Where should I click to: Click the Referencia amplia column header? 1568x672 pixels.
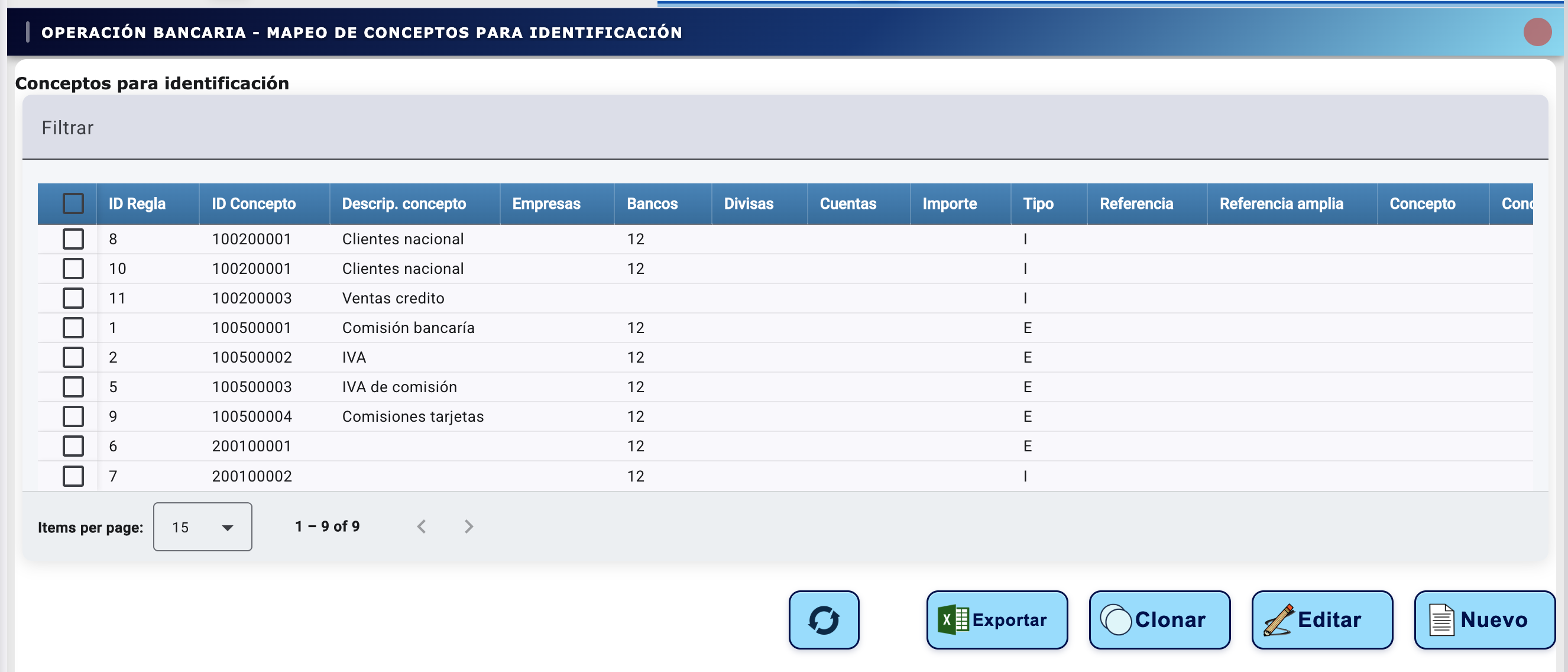(1281, 203)
